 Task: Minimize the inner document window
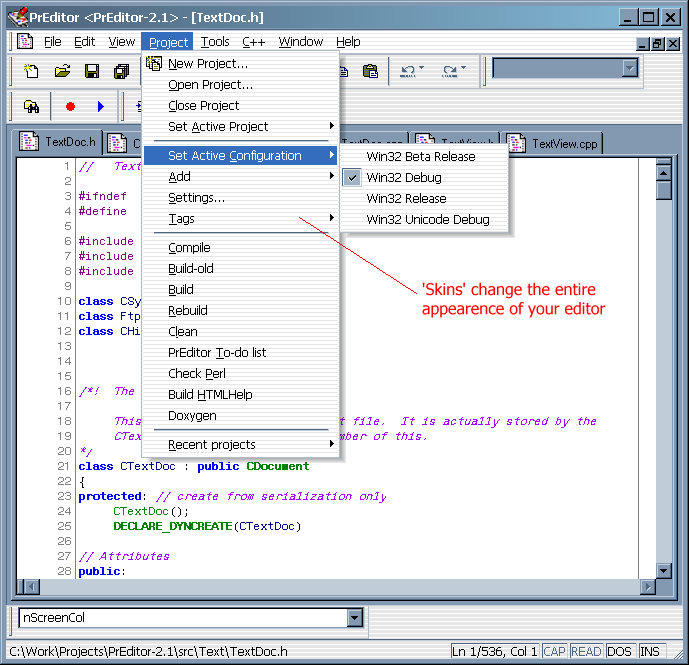click(643, 44)
